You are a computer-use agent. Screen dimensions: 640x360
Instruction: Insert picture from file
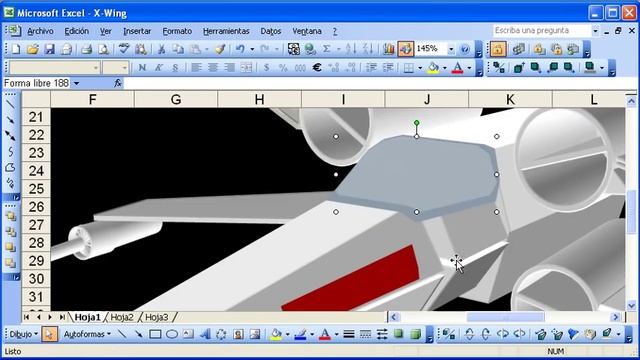[x=255, y=334]
